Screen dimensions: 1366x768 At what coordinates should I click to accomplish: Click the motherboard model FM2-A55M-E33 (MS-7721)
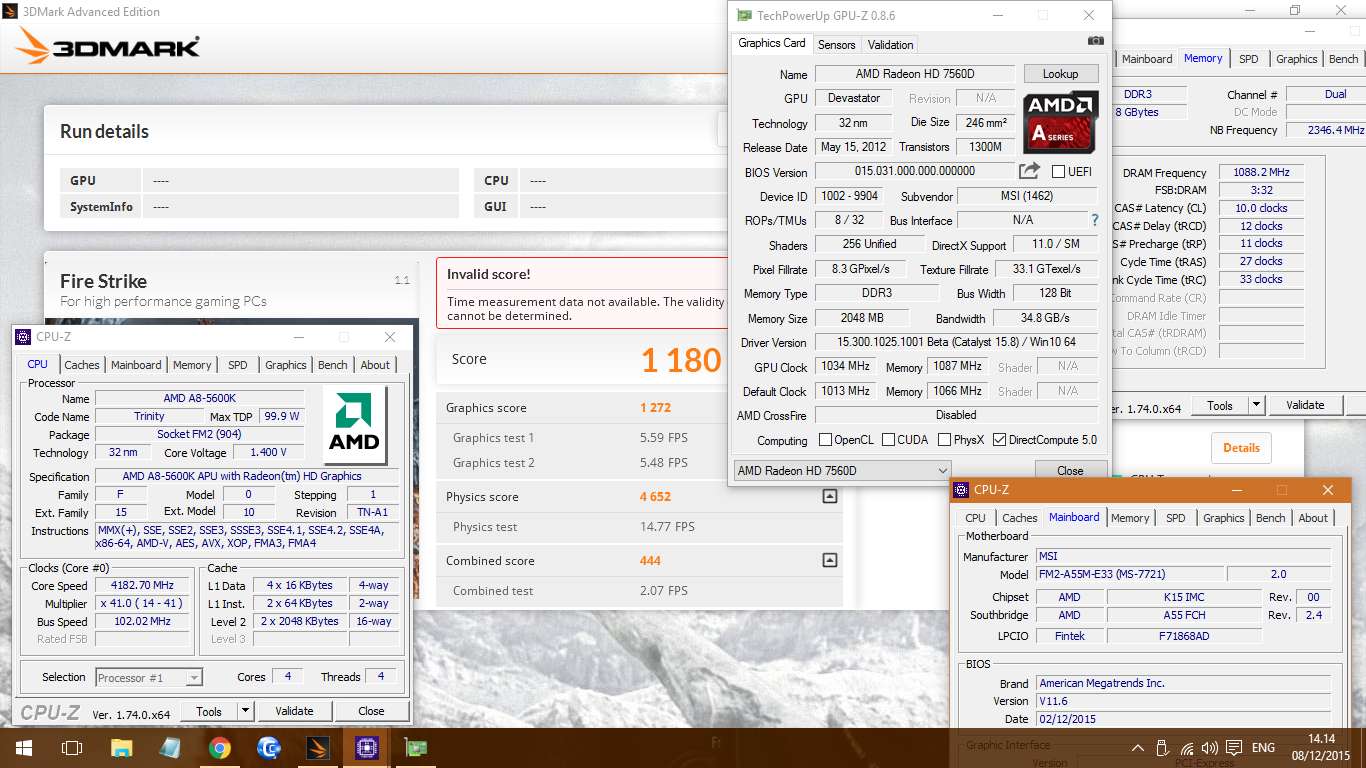(x=1128, y=574)
